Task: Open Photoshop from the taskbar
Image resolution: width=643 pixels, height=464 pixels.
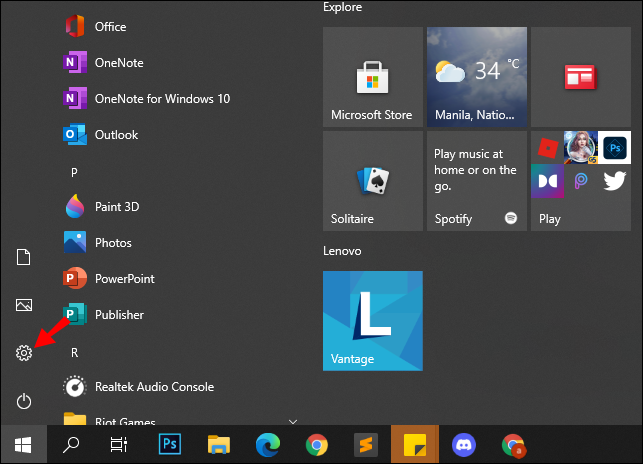Action: (x=170, y=444)
